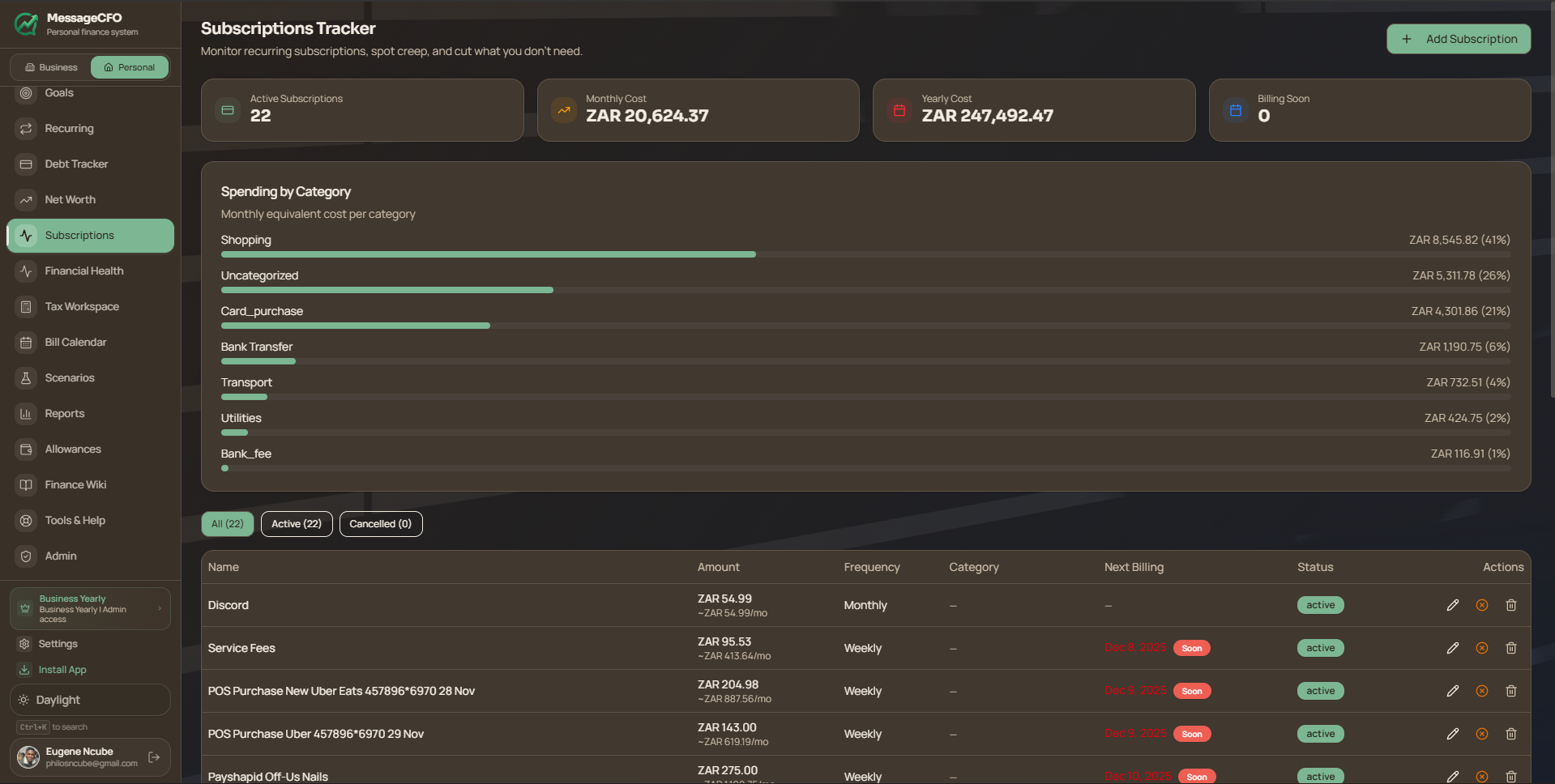Click the Transport amount ZAR 732.51 (4%)
The image size is (1555, 784).
coord(1468,382)
